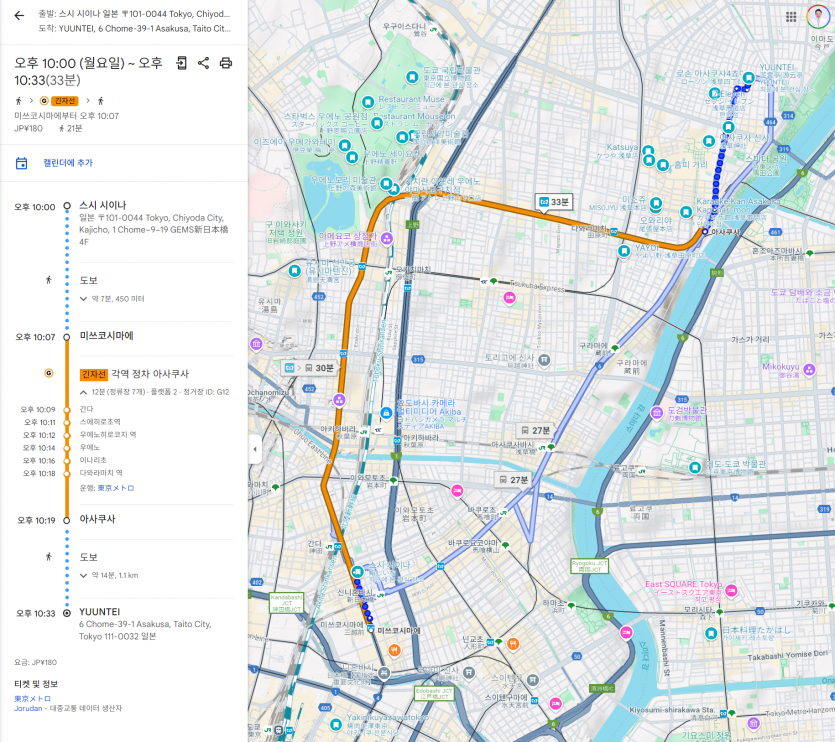Click the 긴자선 badge in the route summary
Viewport: 835px width, 742px height.
(x=65, y=101)
